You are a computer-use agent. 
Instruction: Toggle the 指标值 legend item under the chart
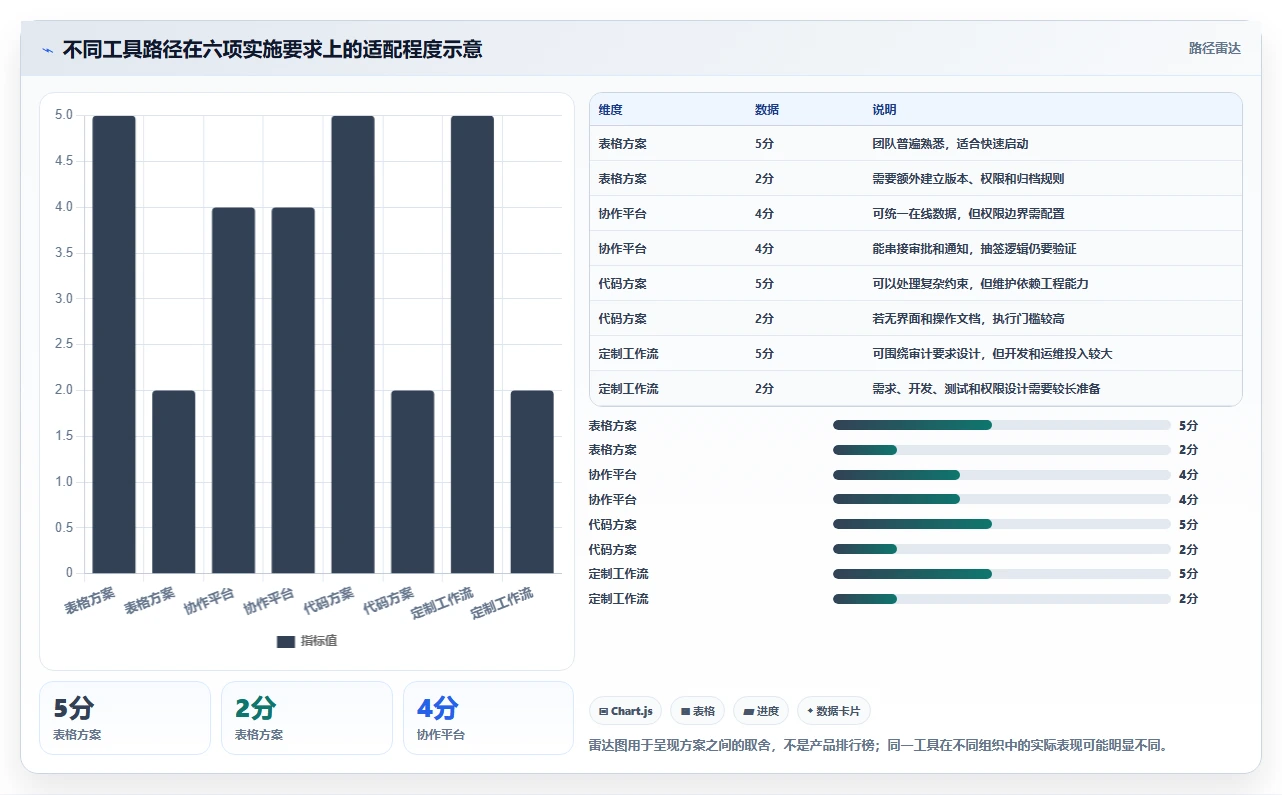click(x=307, y=641)
